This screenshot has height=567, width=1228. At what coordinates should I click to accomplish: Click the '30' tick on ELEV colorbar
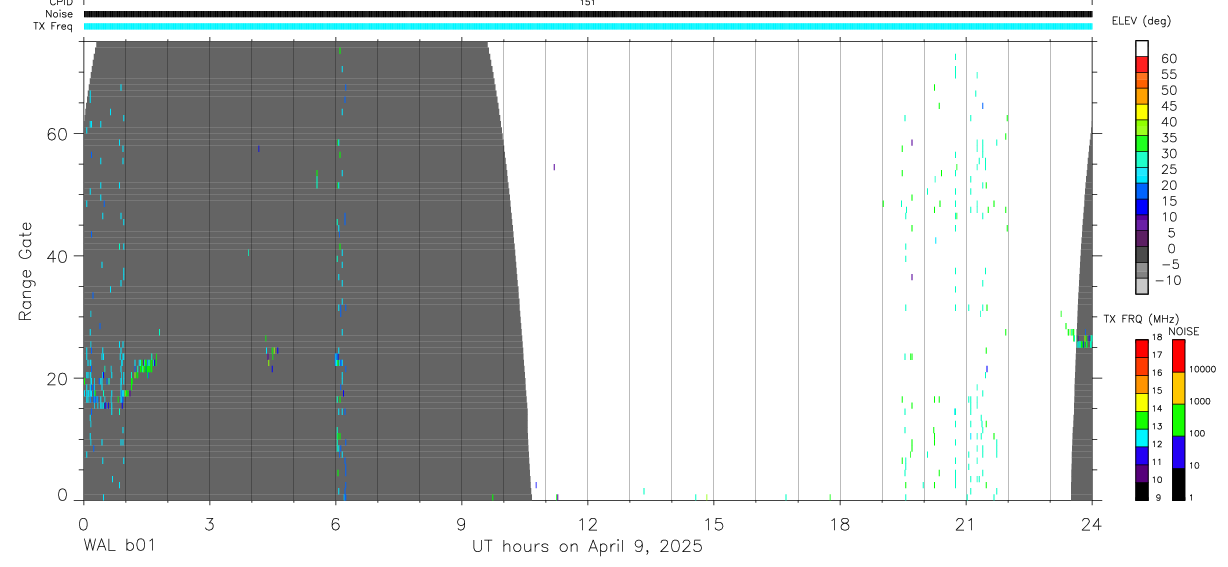[x=1168, y=153]
